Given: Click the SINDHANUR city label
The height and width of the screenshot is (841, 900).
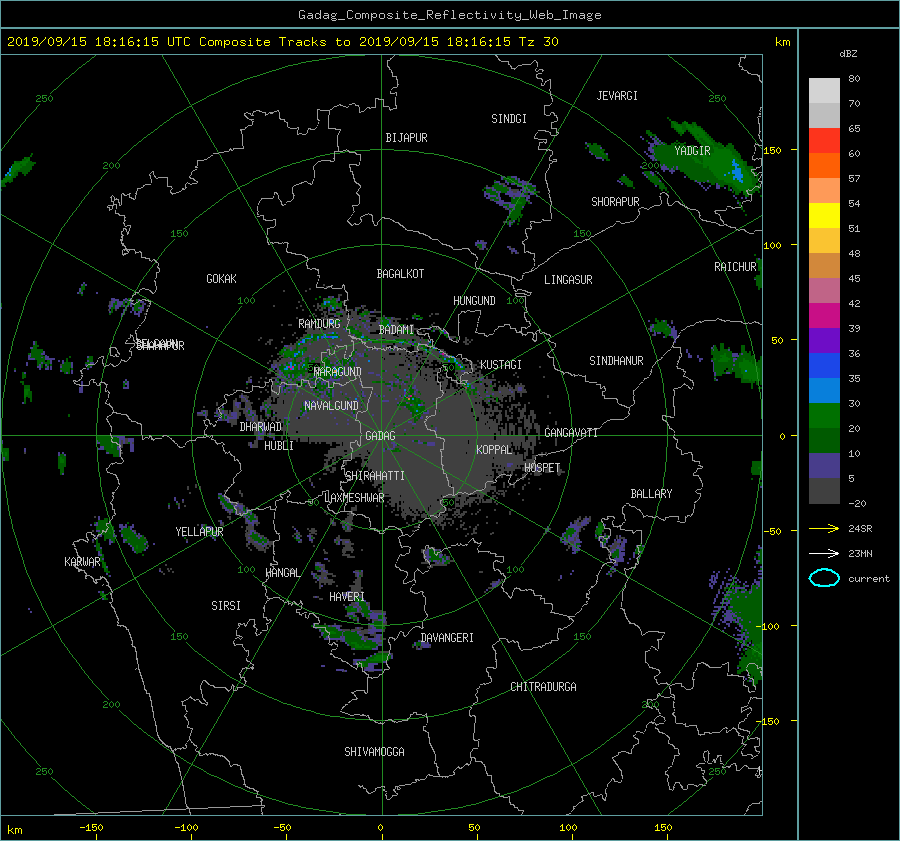Looking at the screenshot, I should pyautogui.click(x=616, y=361).
